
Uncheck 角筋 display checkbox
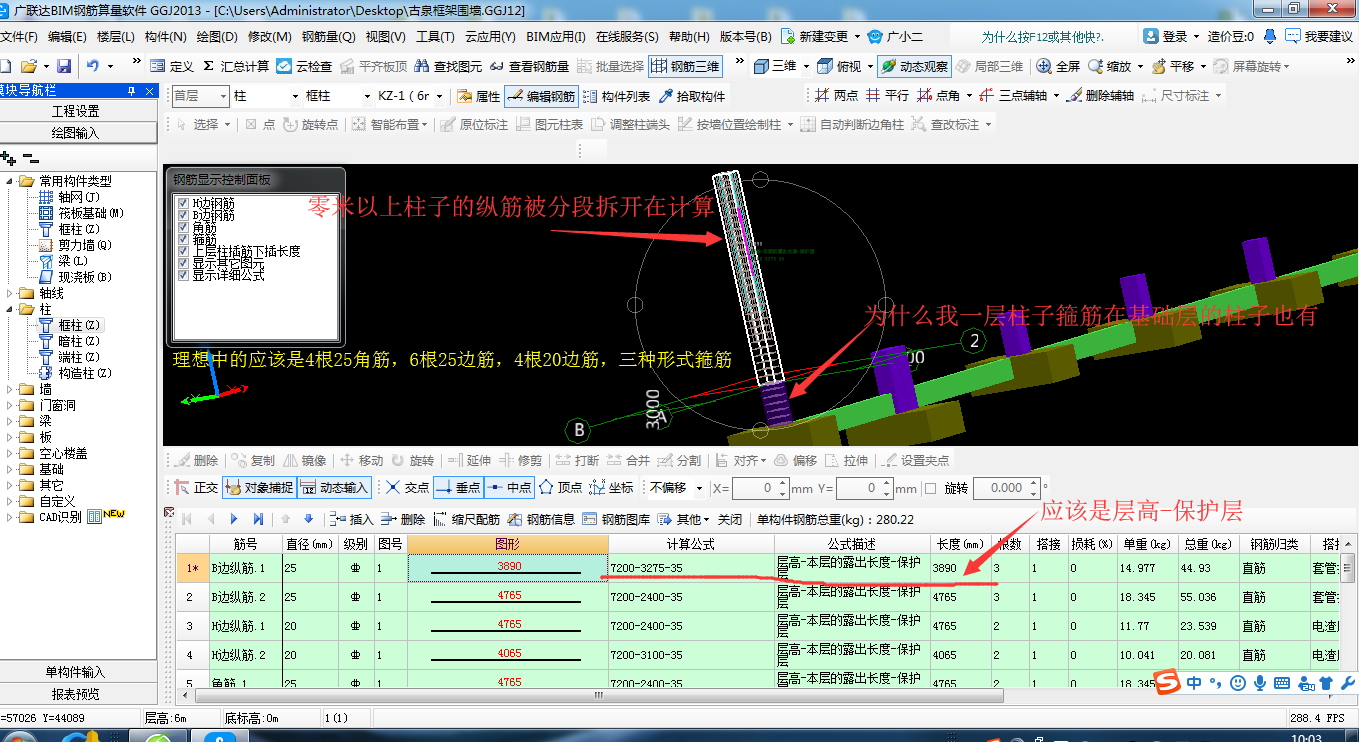182,227
